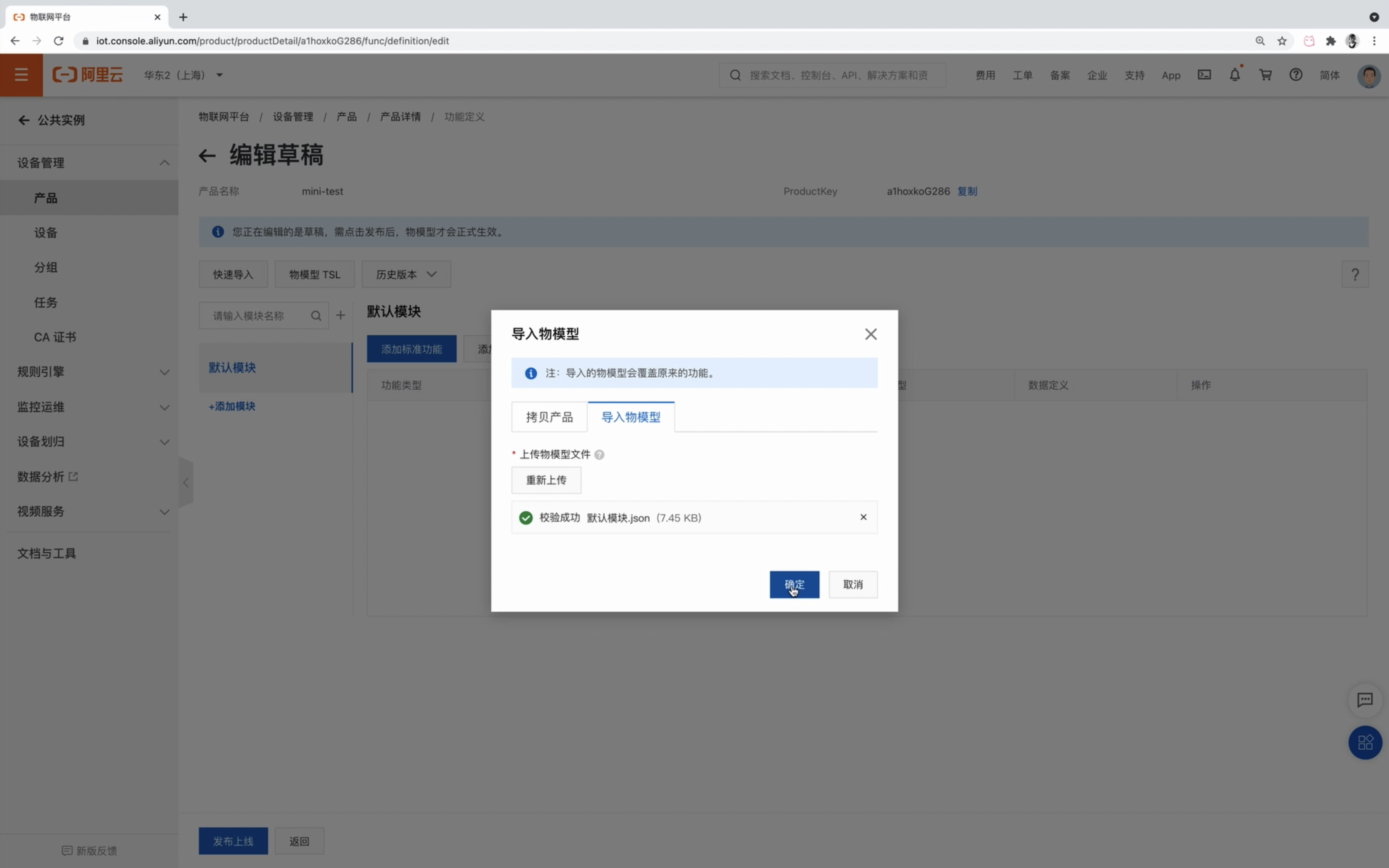The image size is (1389, 868).
Task: Click the 复制 link beside ProductKey
Action: (x=967, y=191)
